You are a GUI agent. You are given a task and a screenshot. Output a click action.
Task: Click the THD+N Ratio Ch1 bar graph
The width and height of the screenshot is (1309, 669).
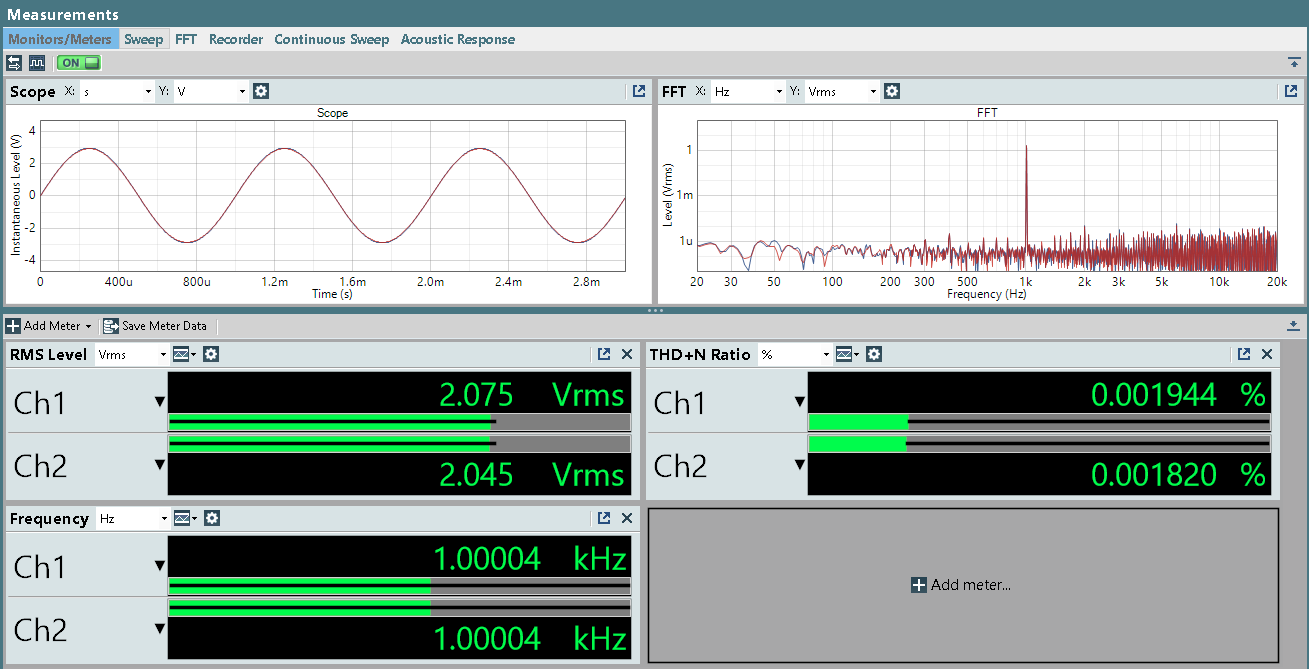[1039, 421]
